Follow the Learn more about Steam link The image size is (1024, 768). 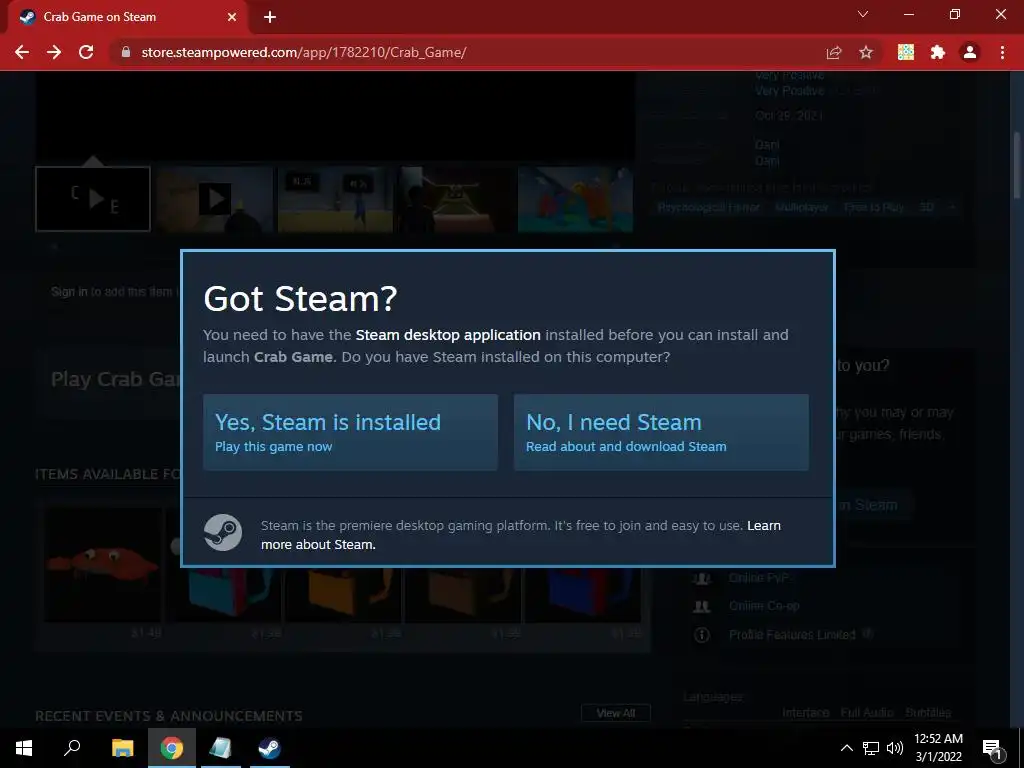520,535
